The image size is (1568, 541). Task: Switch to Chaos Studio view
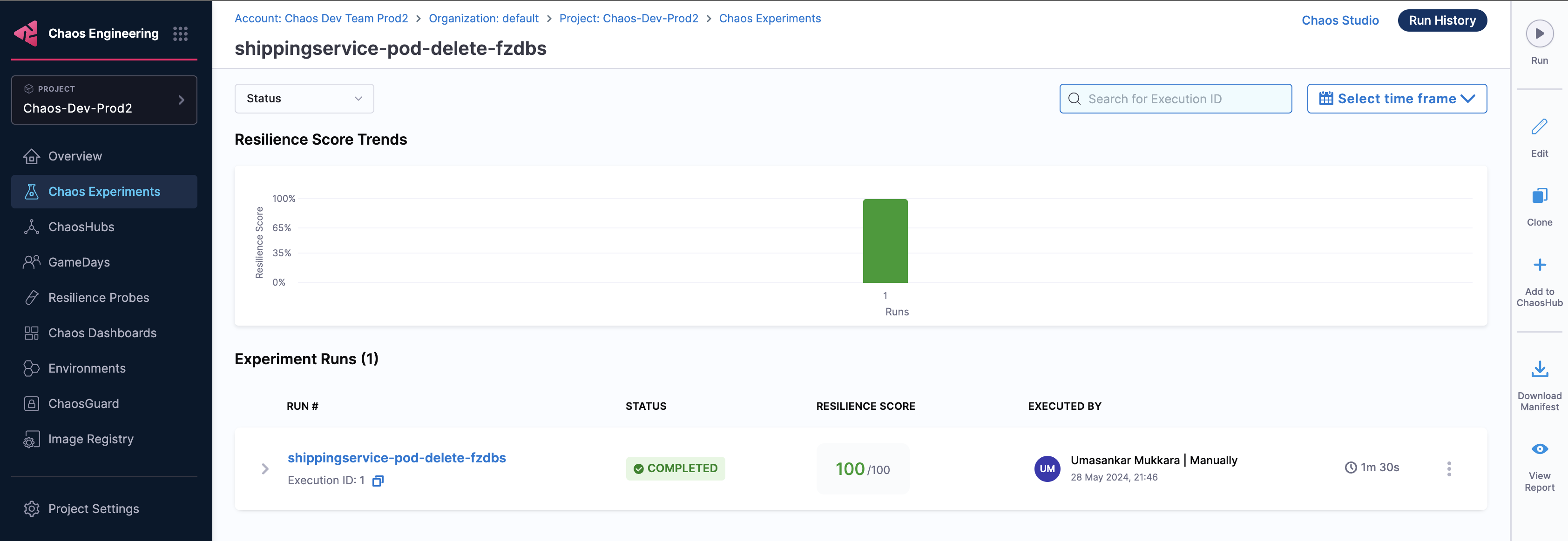(1340, 20)
